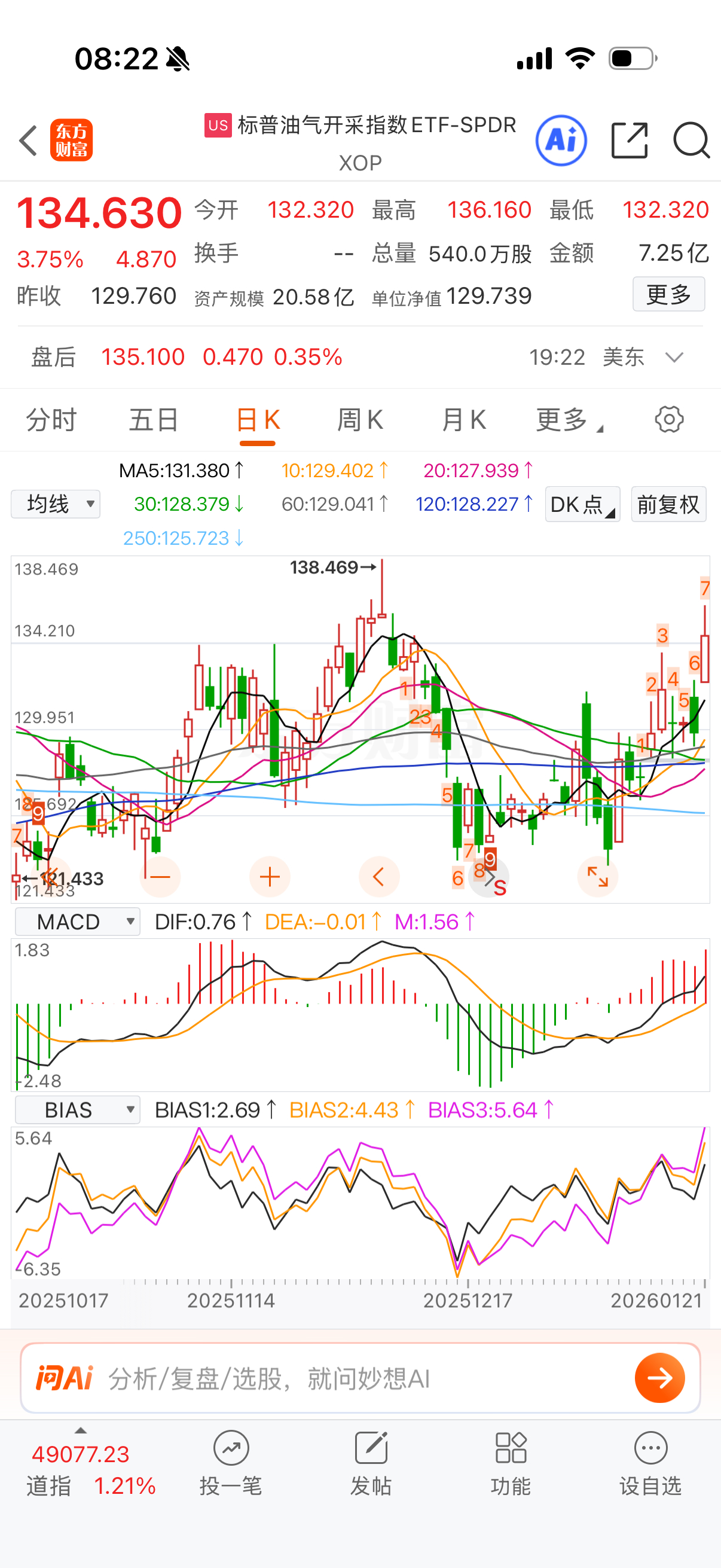Image resolution: width=721 pixels, height=1568 pixels.
Task: Zoom out chart with minus button
Action: tap(160, 877)
